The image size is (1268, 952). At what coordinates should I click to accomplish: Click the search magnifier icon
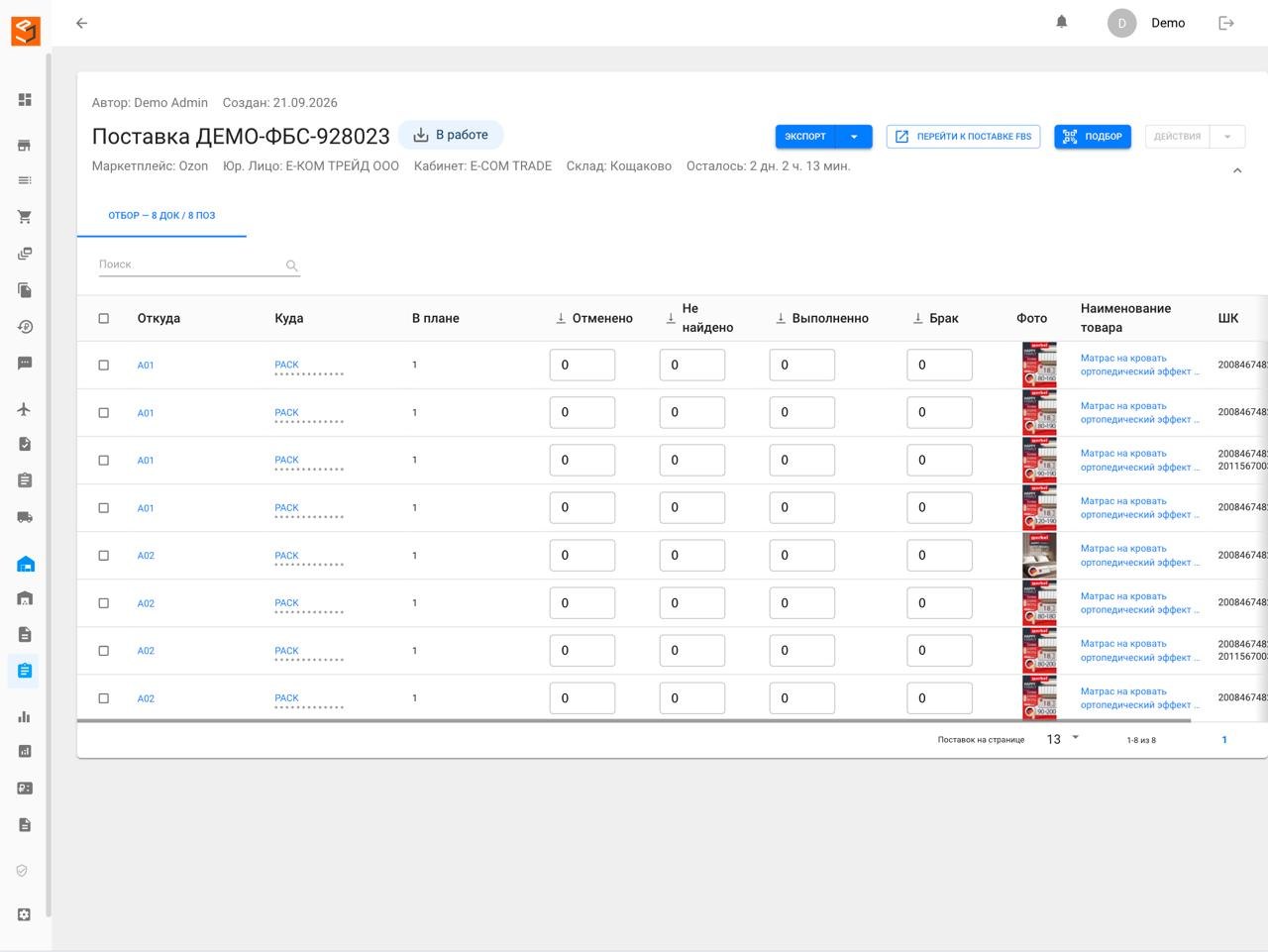tap(292, 265)
